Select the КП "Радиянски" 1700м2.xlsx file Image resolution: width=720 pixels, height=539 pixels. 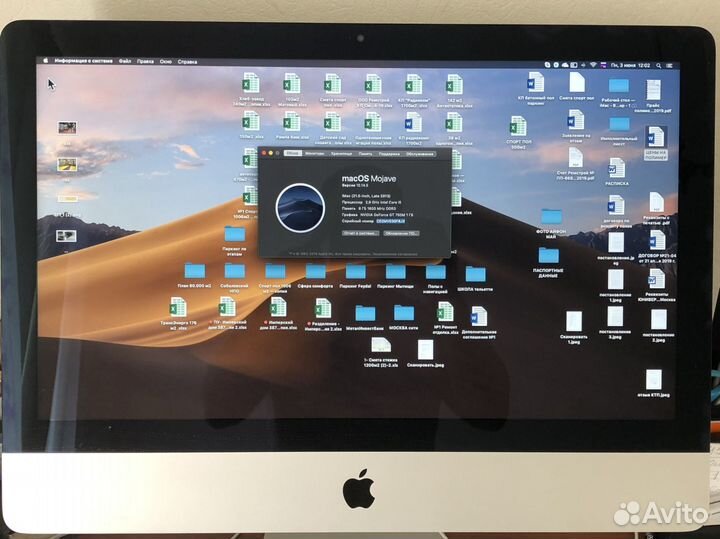413,90
